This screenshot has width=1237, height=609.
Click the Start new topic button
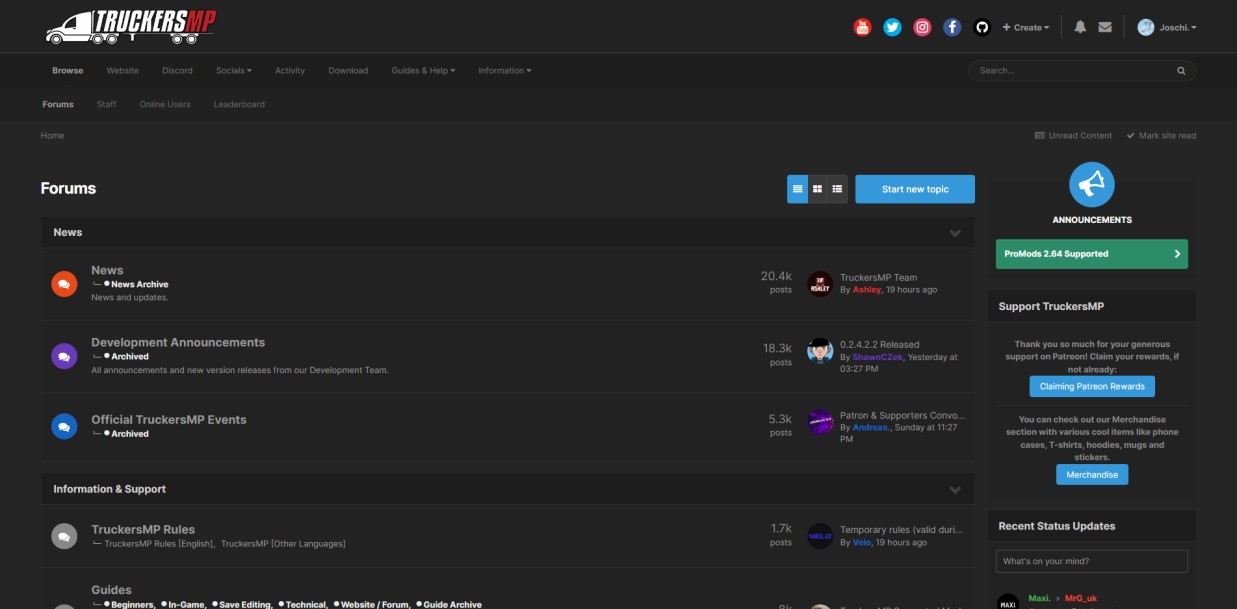tap(914, 188)
